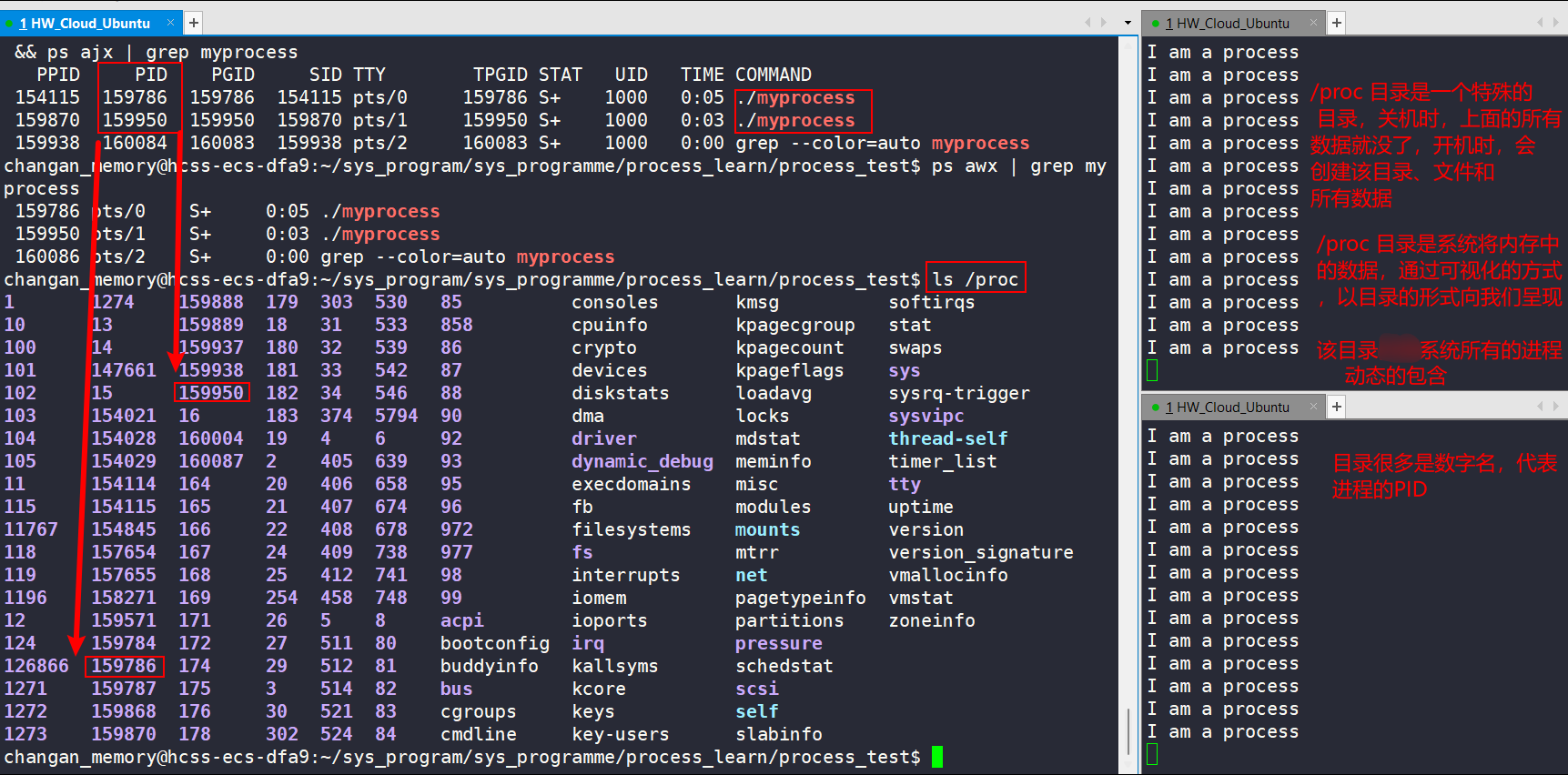
Task: Switch to the HW_Cloud_Ubuntu tab in the upper-right pane
Action: [1232, 23]
